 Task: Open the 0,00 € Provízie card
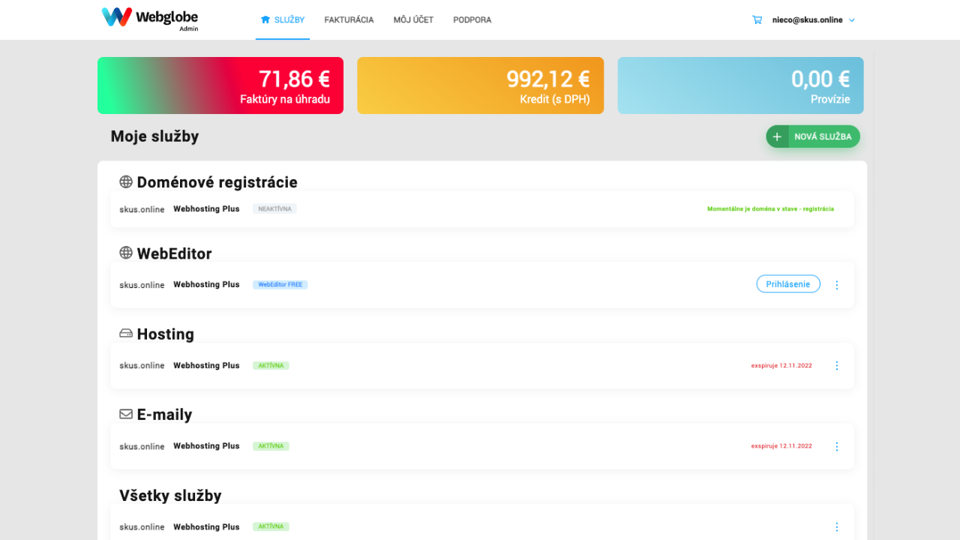tap(740, 85)
